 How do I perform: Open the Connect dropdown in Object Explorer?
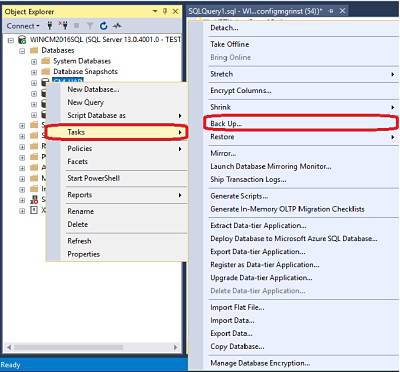(x=23, y=26)
